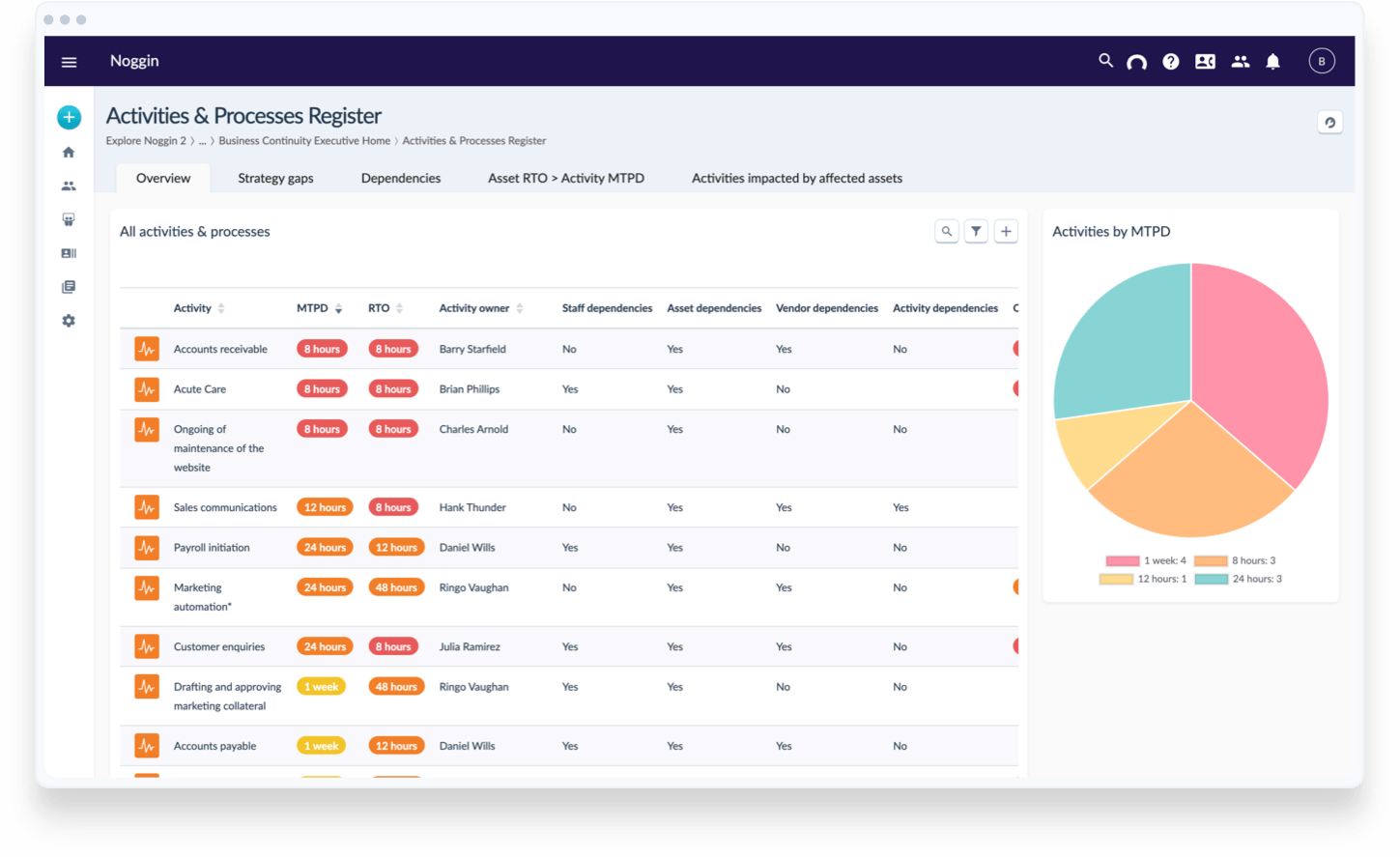1400x857 pixels.
Task: Toggle the 1 week legend swatch
Action: point(1122,561)
